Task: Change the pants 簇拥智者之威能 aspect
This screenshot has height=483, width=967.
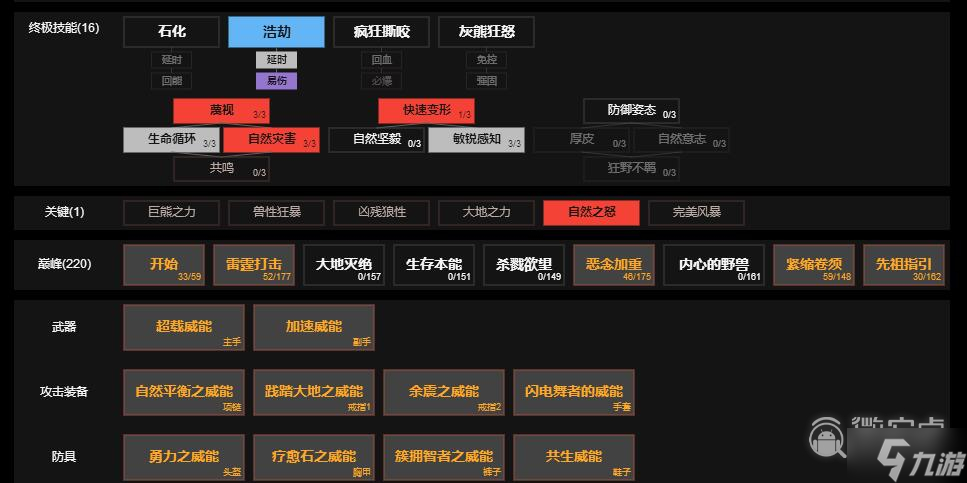Action: tap(443, 457)
